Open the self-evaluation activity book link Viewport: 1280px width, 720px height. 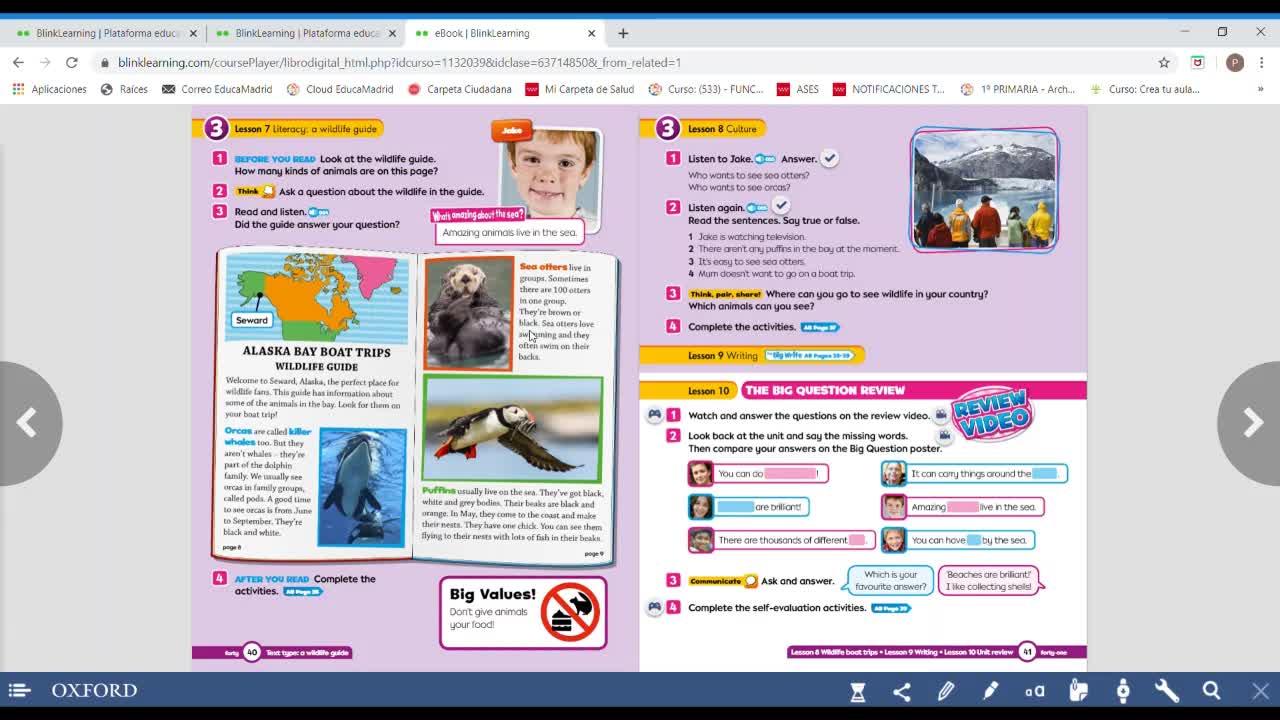(891, 608)
